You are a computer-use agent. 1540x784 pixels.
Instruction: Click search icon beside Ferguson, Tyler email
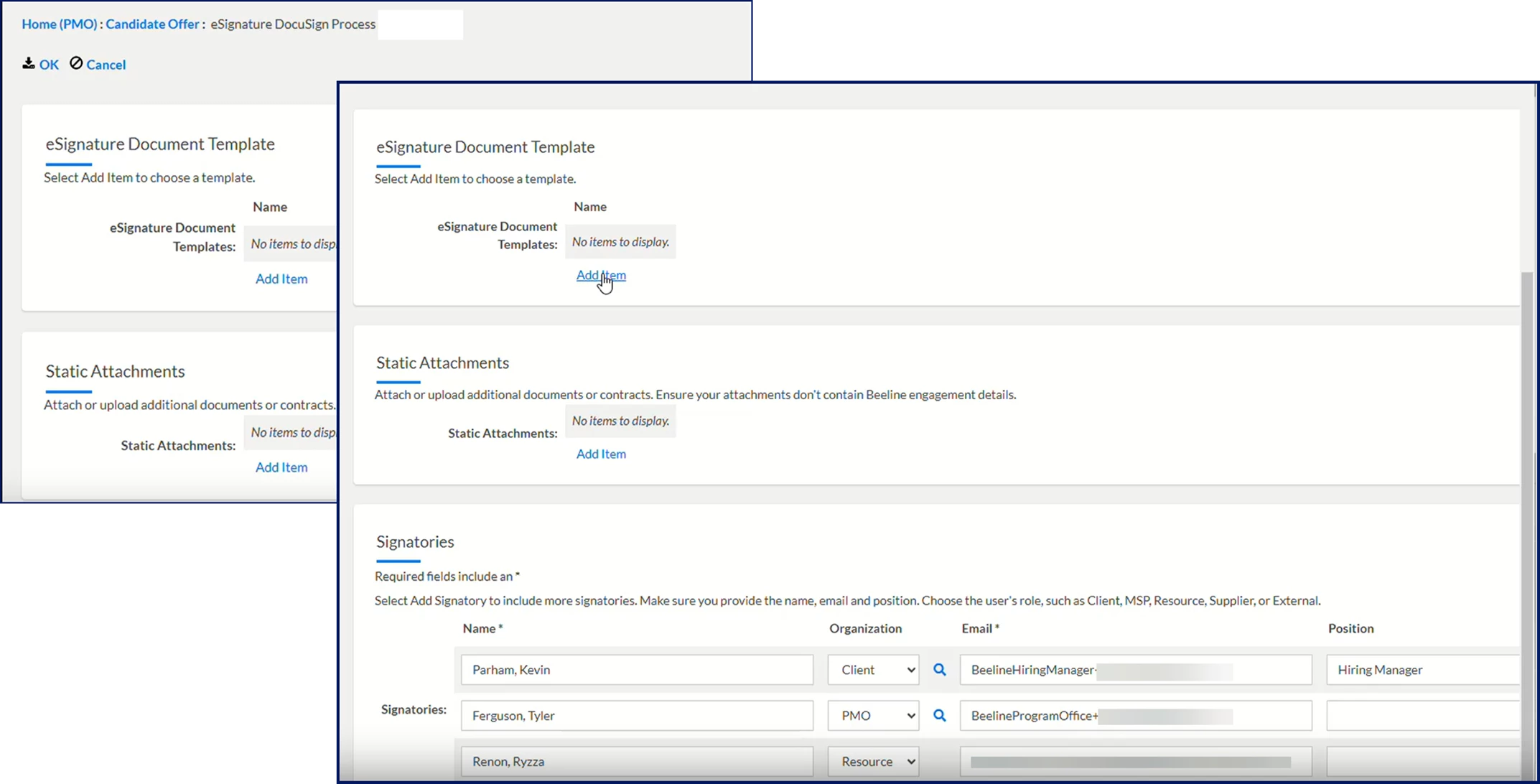point(939,716)
